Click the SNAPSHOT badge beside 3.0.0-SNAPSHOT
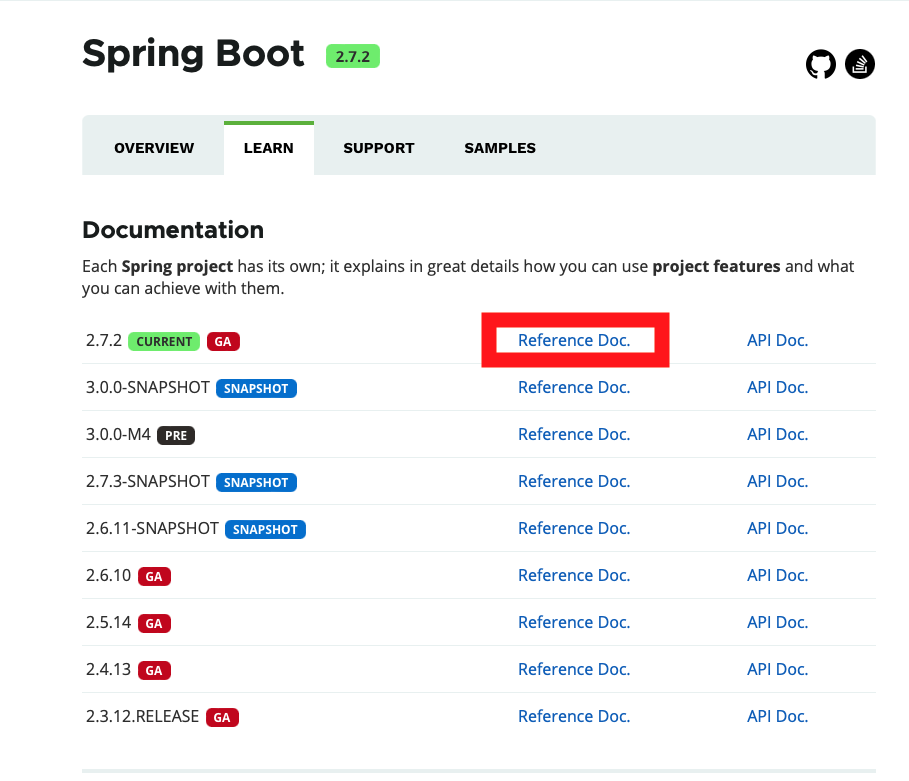Image resolution: width=909 pixels, height=781 pixels. [256, 388]
